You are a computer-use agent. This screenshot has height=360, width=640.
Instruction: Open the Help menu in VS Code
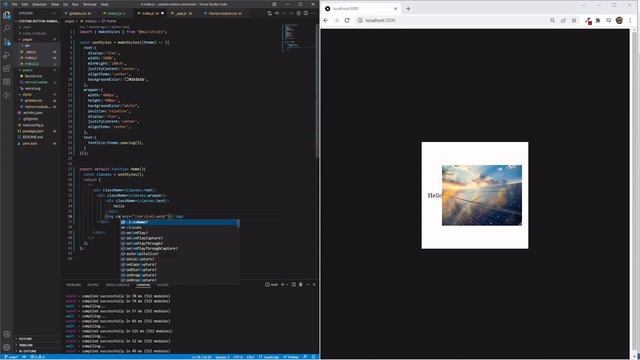click(x=104, y=4)
